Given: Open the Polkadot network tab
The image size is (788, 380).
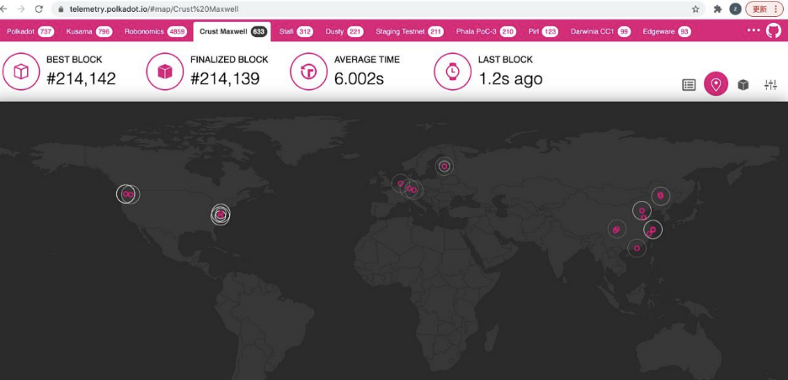Looking at the screenshot, I should pos(30,31).
